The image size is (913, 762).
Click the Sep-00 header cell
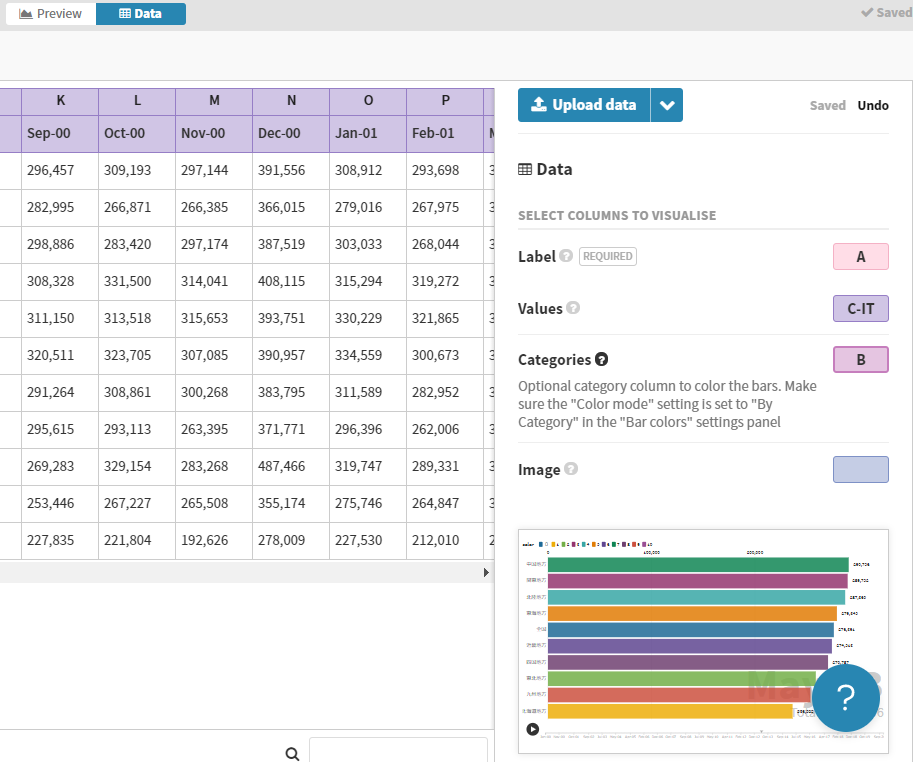tap(60, 133)
